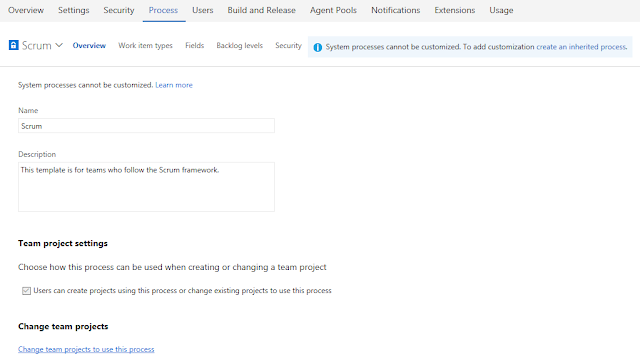This screenshot has height=360, width=640.
Task: Click the 'Team project settings' heading
Action: (63, 243)
